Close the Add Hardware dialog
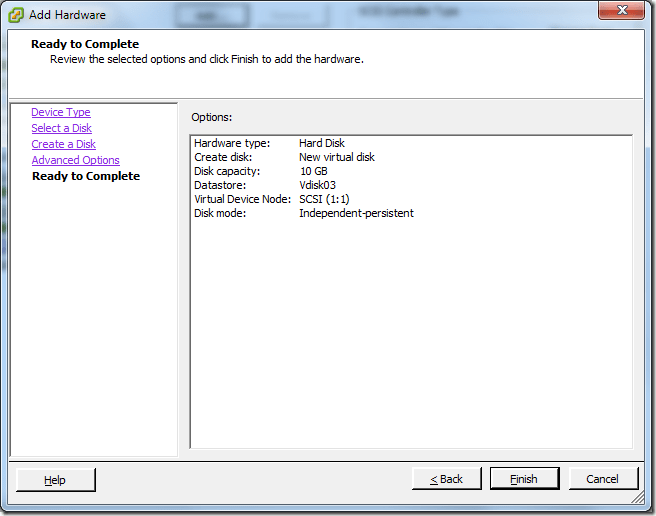This screenshot has height=516, width=656. pyautogui.click(x=621, y=10)
